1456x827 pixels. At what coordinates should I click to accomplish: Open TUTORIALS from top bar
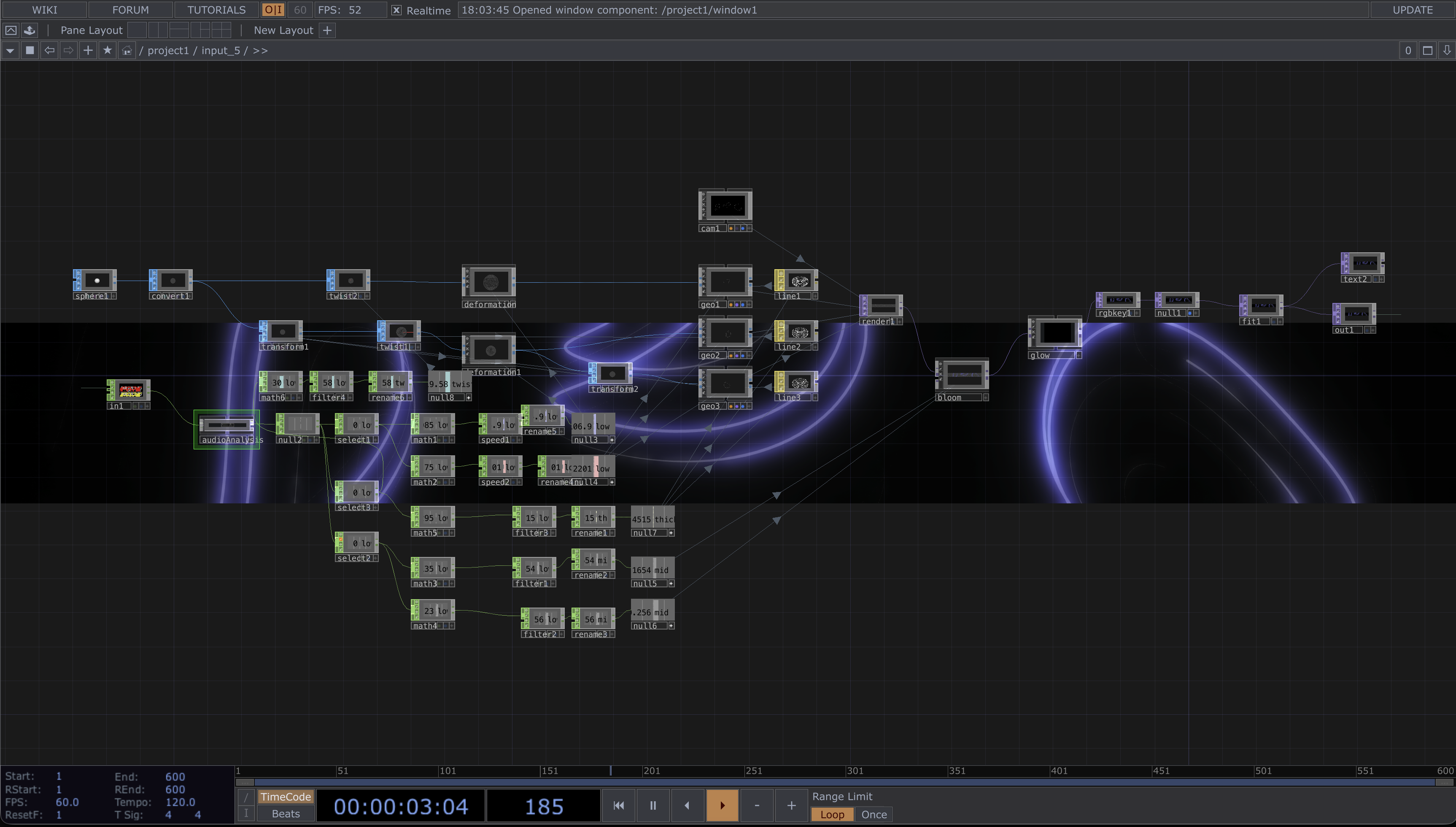216,10
